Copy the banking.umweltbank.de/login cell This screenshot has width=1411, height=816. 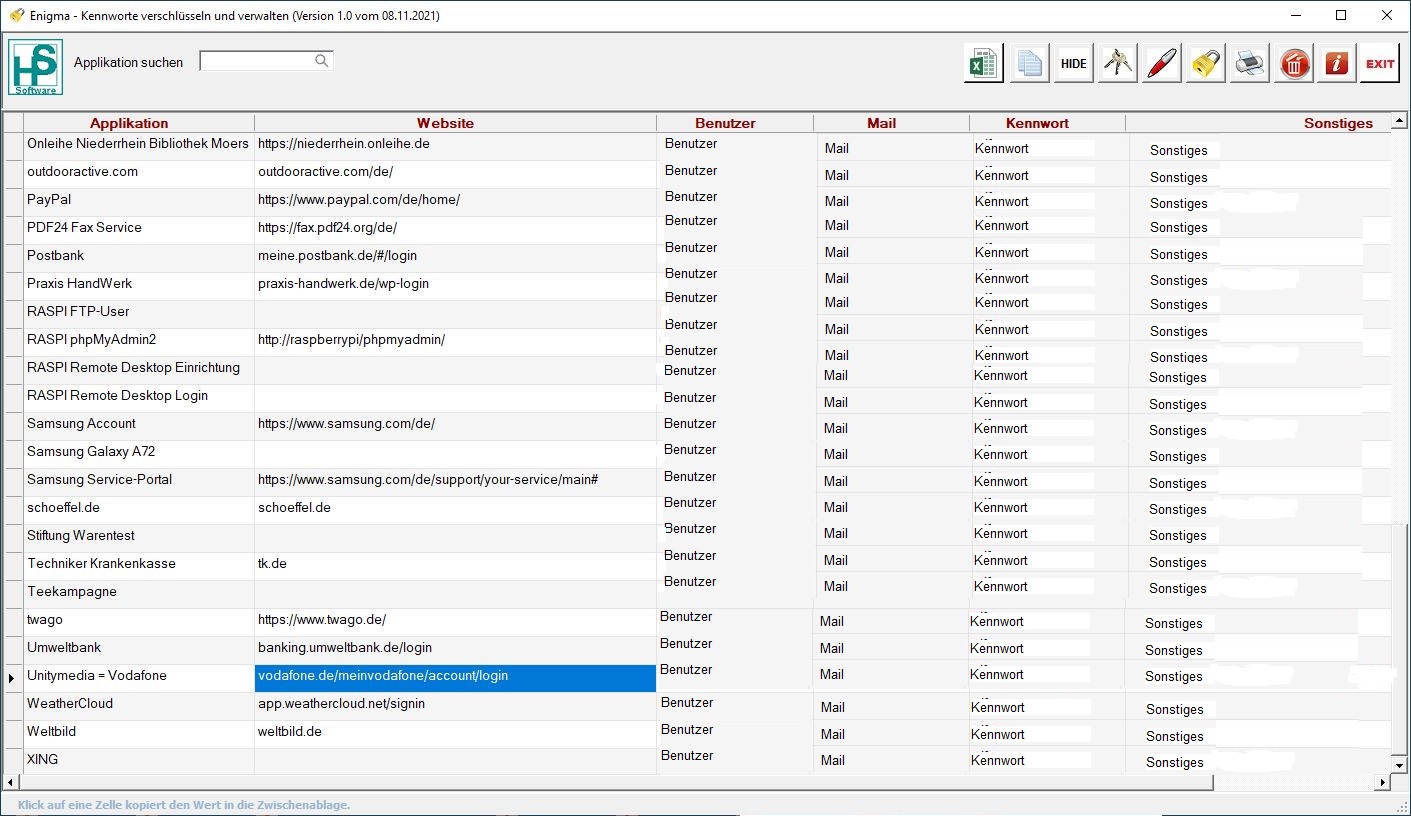[455, 650]
